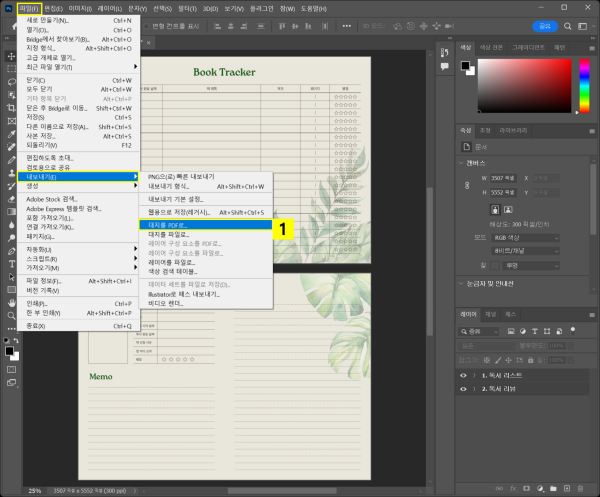Select the Spot Healing Brush tool
Image resolution: width=600 pixels, height=497 pixels.
pyautogui.click(x=11, y=147)
